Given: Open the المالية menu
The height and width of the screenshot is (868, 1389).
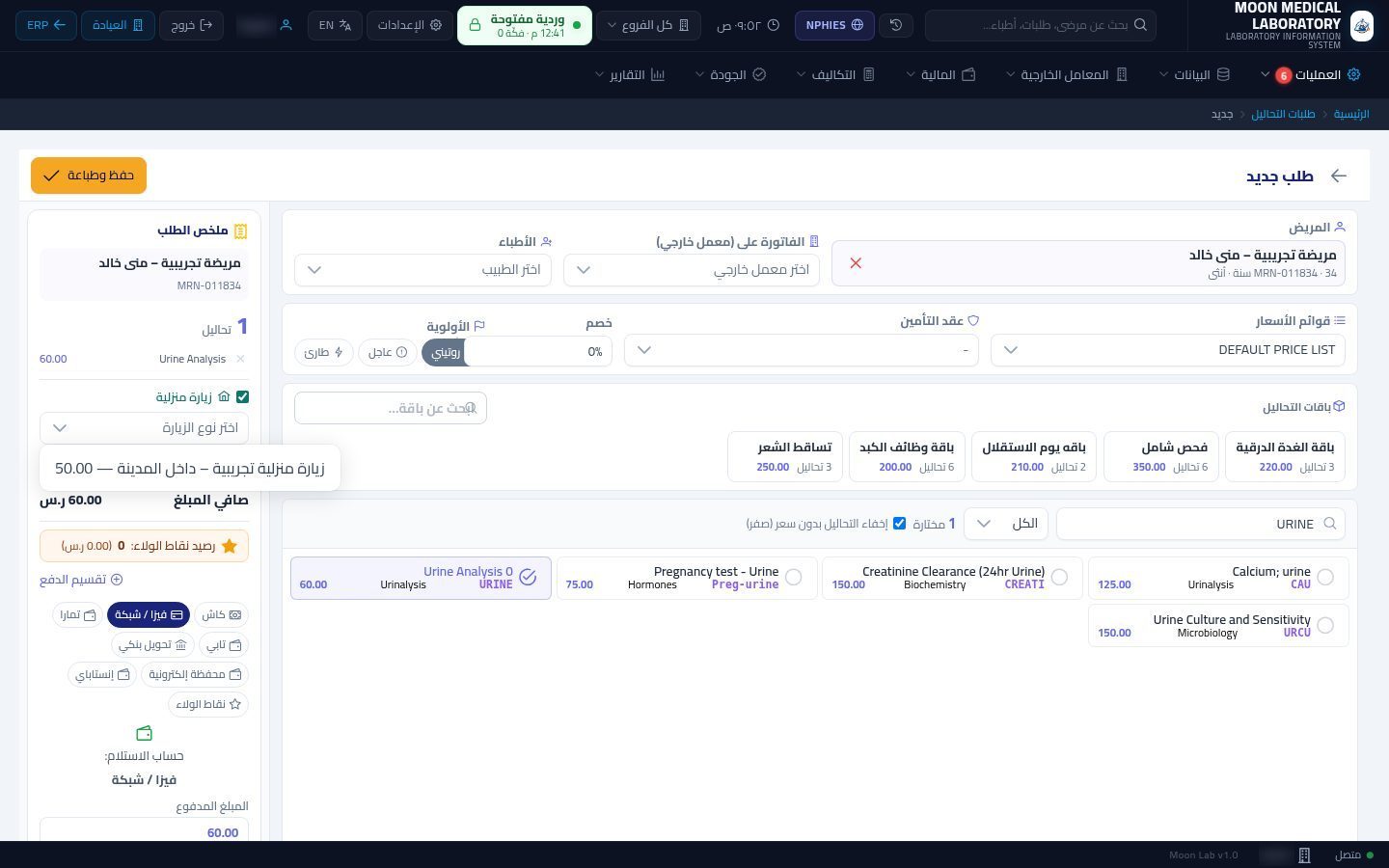Looking at the screenshot, I should tap(940, 75).
